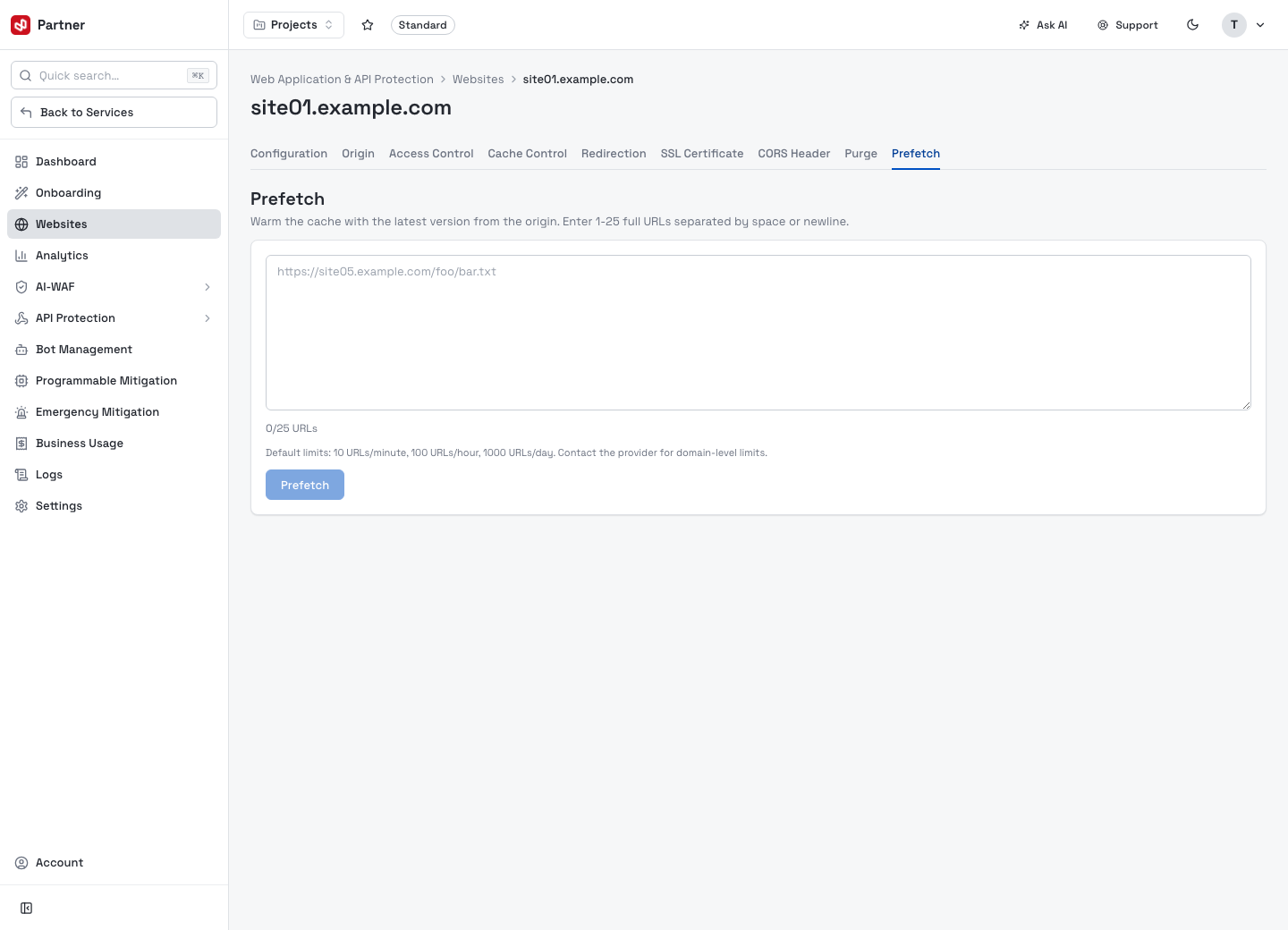Screen dimensions: 1288x930
Task: Click the site01.example.com breadcrumb entry
Action: pyautogui.click(x=578, y=80)
